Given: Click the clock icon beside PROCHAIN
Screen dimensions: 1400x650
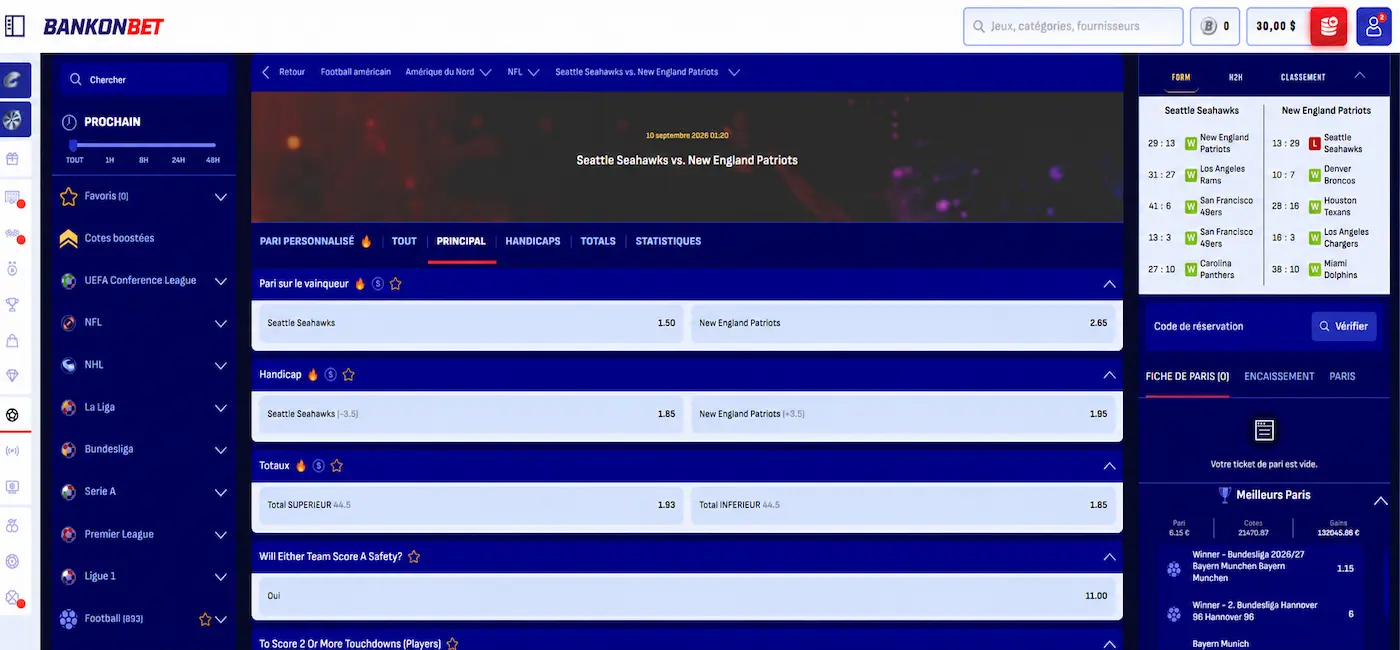Looking at the screenshot, I should point(69,122).
